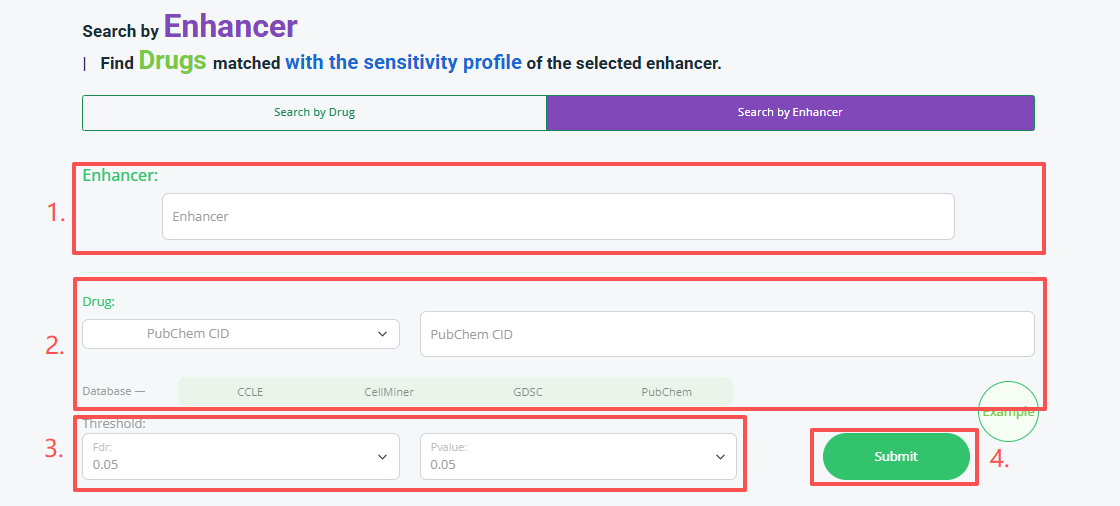Open the PubChem CID type dropdown
1120x506 pixels.
pyautogui.click(x=241, y=334)
